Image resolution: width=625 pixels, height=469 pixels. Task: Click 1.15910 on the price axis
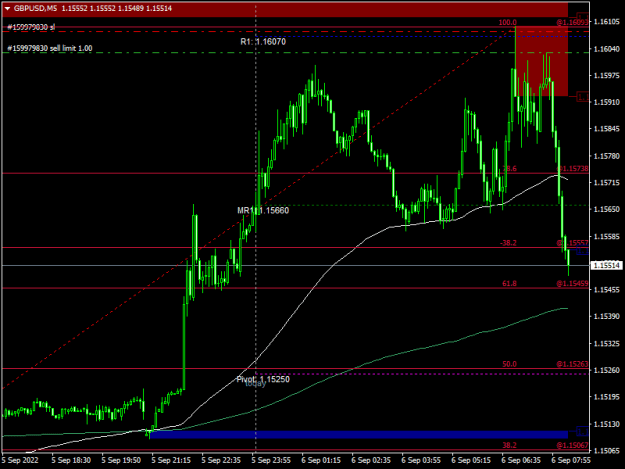[x=607, y=102]
